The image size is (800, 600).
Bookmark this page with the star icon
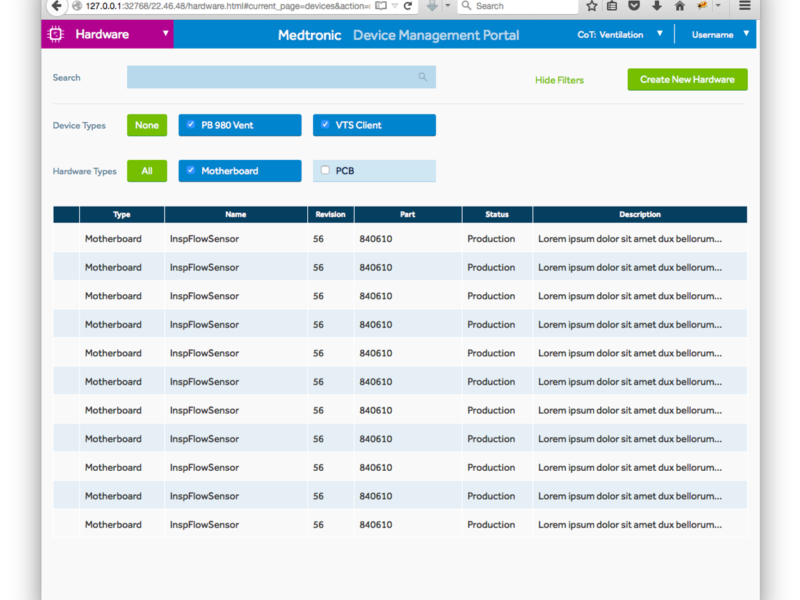click(x=591, y=6)
